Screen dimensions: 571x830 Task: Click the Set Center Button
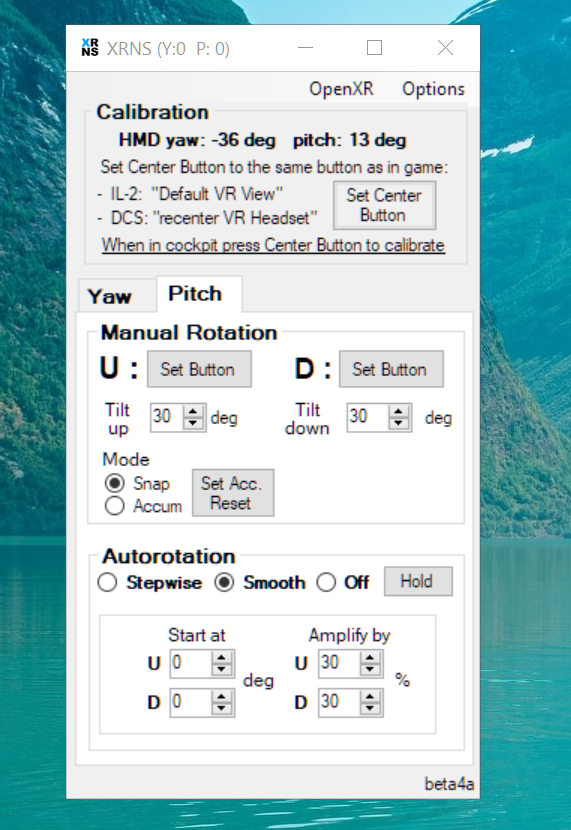384,205
